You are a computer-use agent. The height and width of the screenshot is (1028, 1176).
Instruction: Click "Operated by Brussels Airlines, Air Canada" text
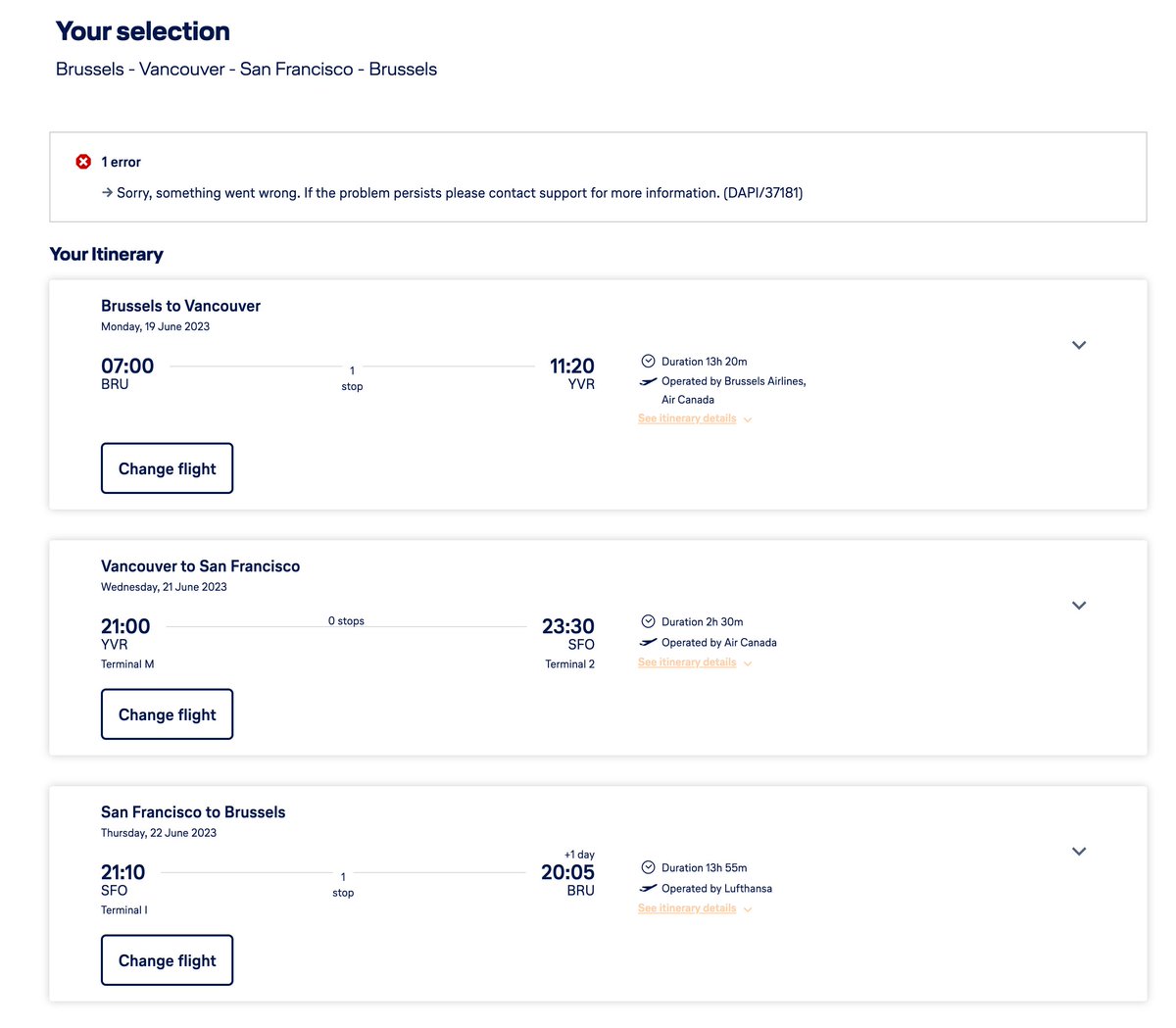click(x=734, y=390)
